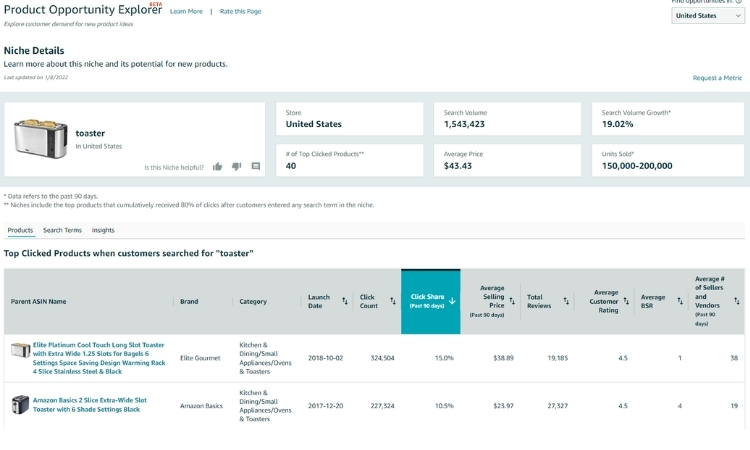Screen dimensions: 750x450
Task: Open the Learn More link
Action: coord(186,11)
